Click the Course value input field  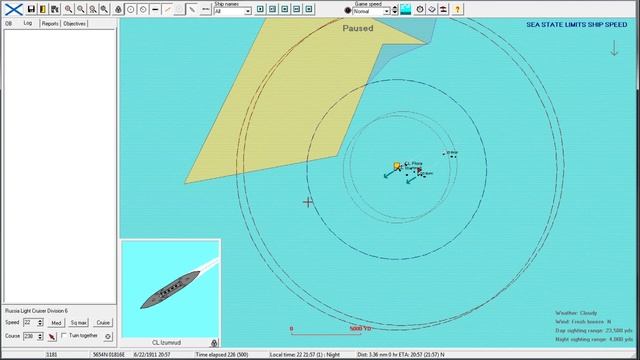pos(30,336)
